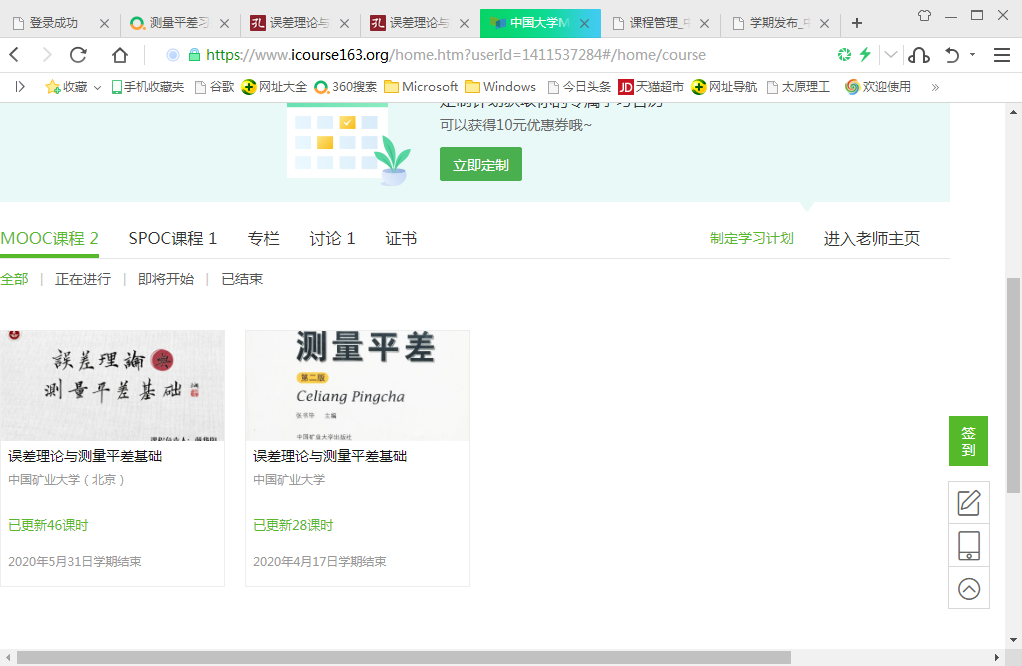Expand the bookmarks bar overflow chevron
This screenshot has height=666, width=1022.
(x=935, y=87)
